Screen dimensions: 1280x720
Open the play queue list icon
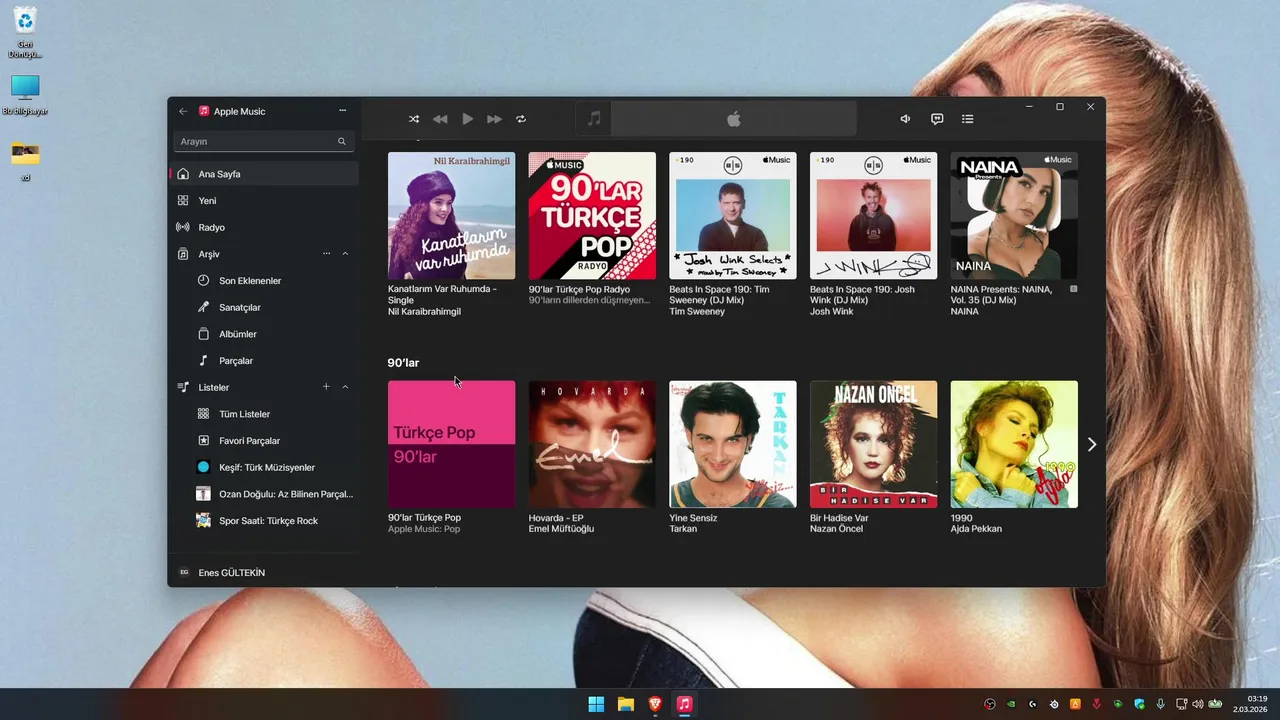[968, 119]
